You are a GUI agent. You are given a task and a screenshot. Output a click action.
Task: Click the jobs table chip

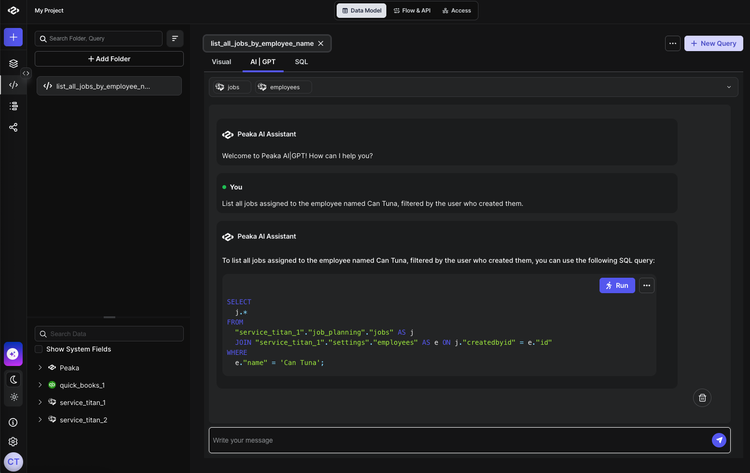[x=232, y=87]
